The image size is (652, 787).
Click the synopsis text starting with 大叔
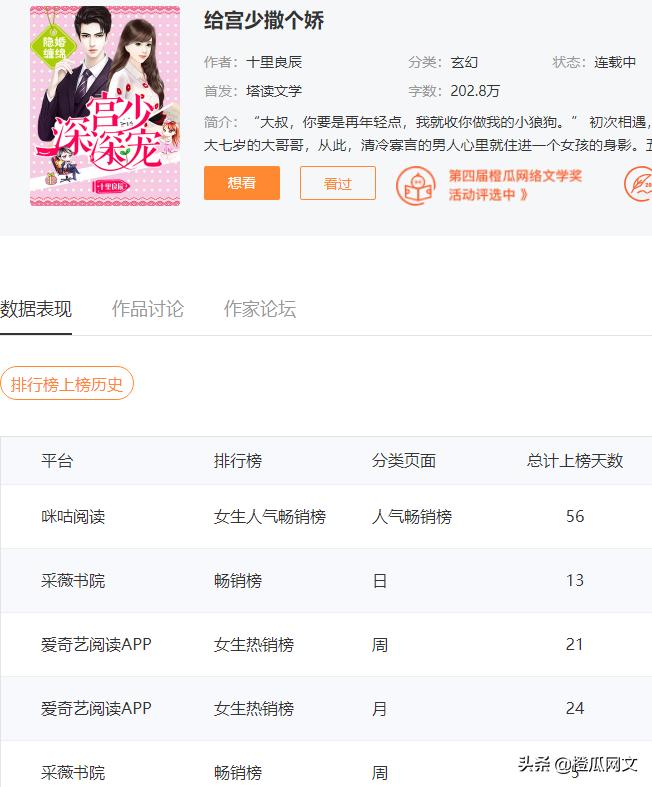coord(428,134)
